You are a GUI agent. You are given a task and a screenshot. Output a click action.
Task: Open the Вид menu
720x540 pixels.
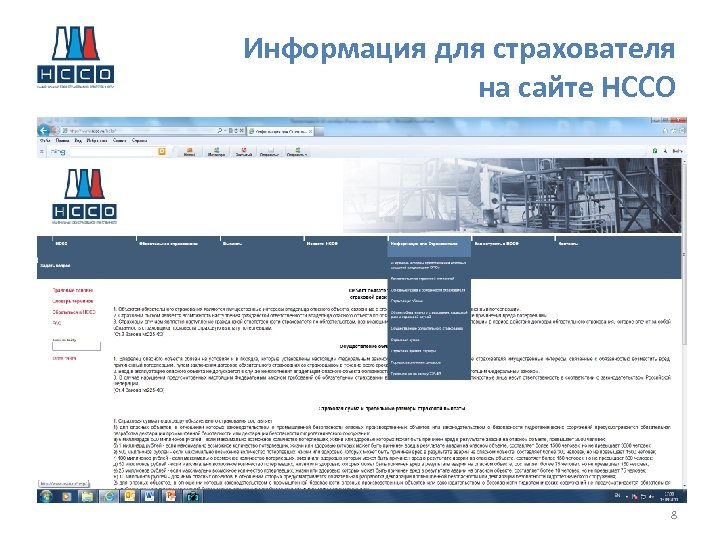[x=78, y=141]
